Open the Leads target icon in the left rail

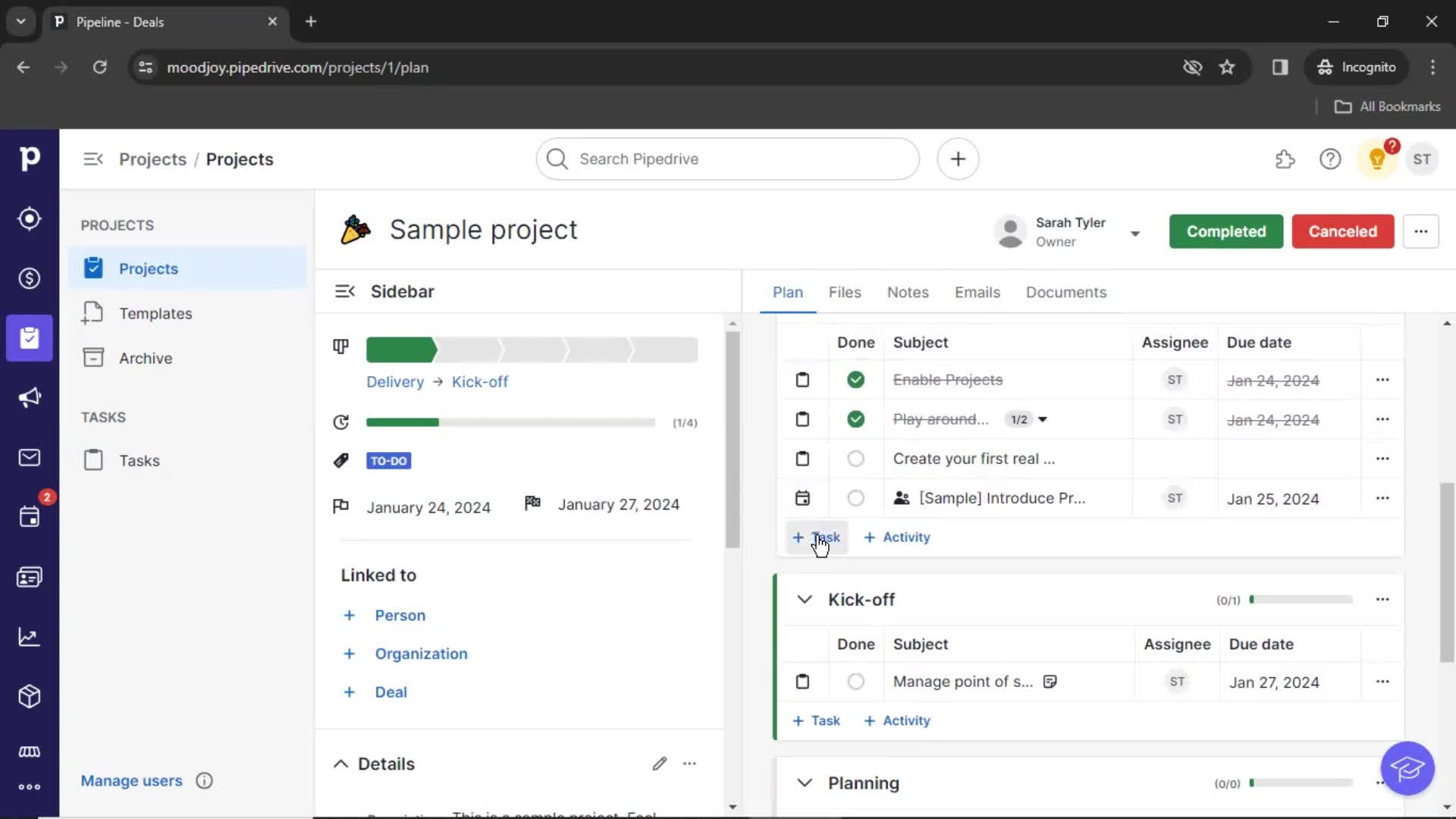pyautogui.click(x=29, y=218)
